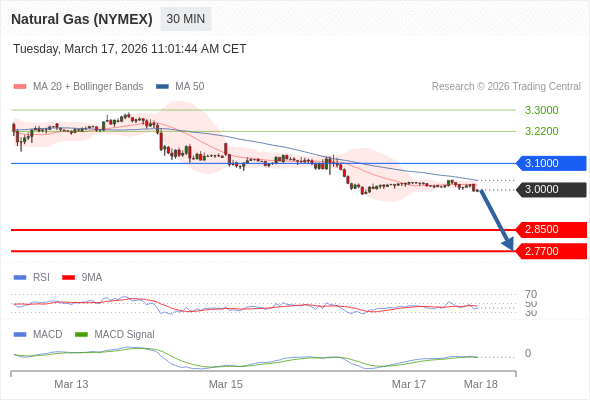
Task: Click the MA 20 + Bollinger Bands legend swatch
Action: point(20,87)
